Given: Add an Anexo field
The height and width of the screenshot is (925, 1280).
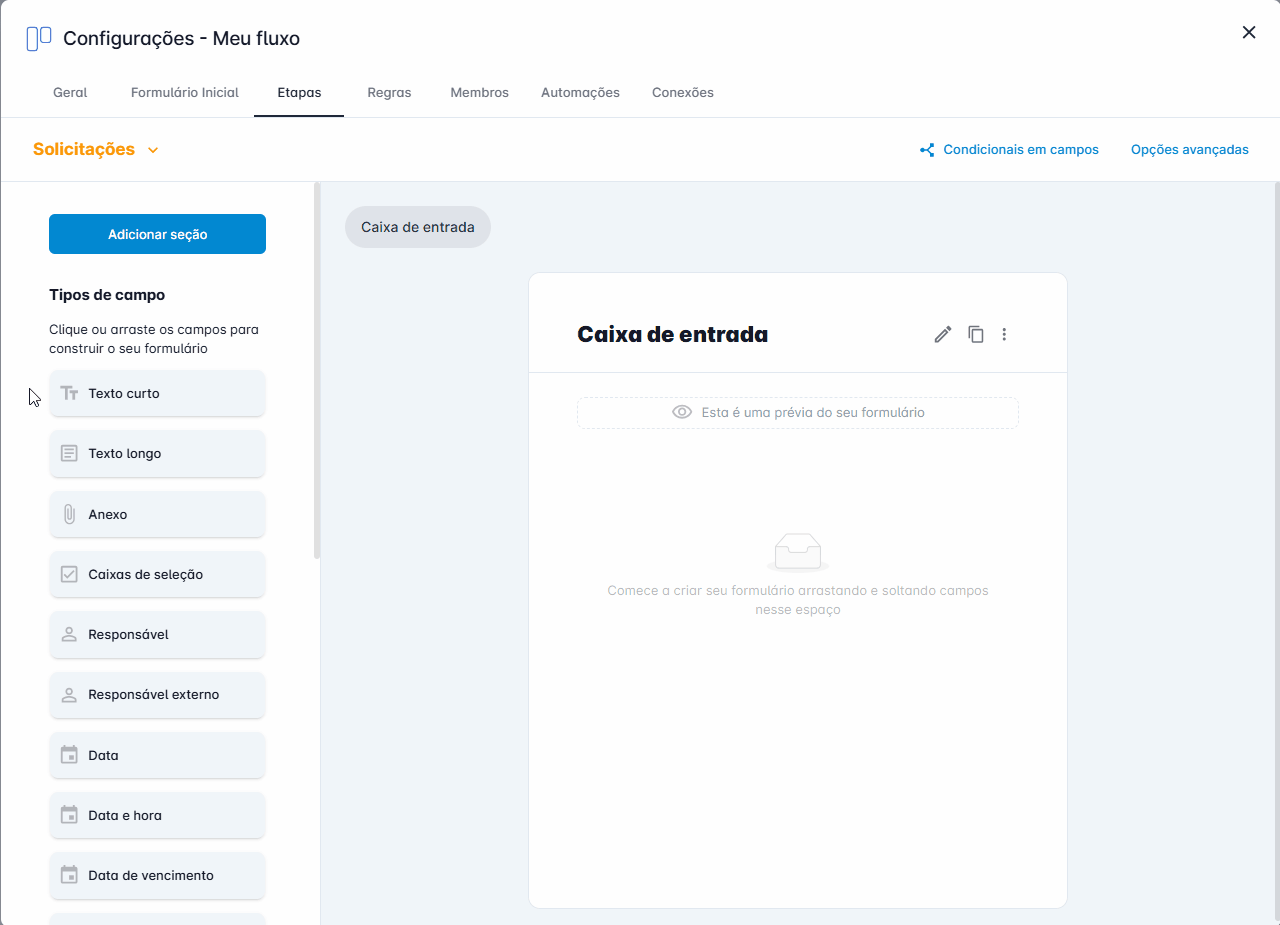Looking at the screenshot, I should coord(157,514).
